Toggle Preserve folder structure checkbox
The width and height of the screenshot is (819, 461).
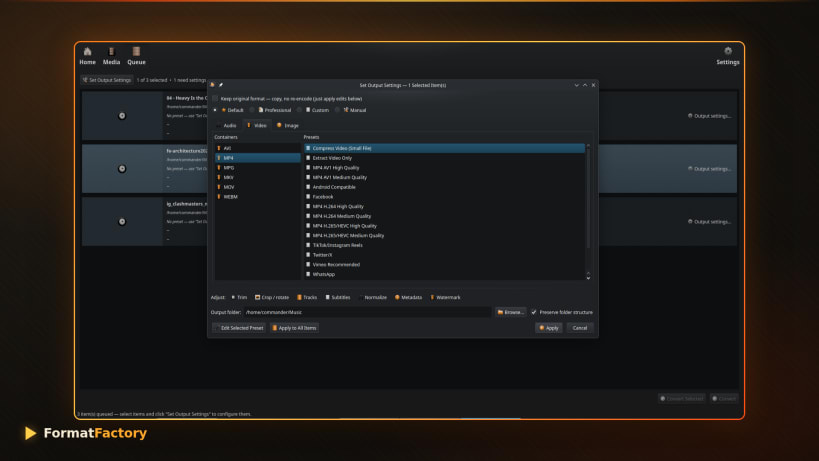(x=534, y=312)
